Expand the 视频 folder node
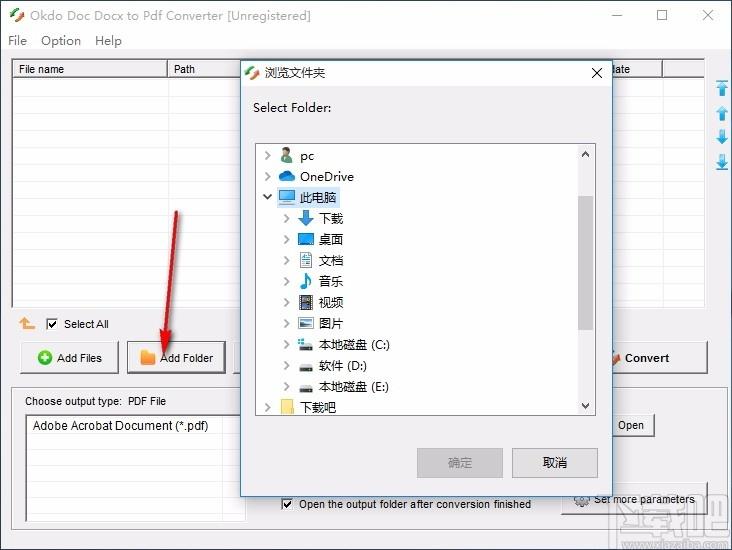The image size is (732, 550). tap(287, 302)
